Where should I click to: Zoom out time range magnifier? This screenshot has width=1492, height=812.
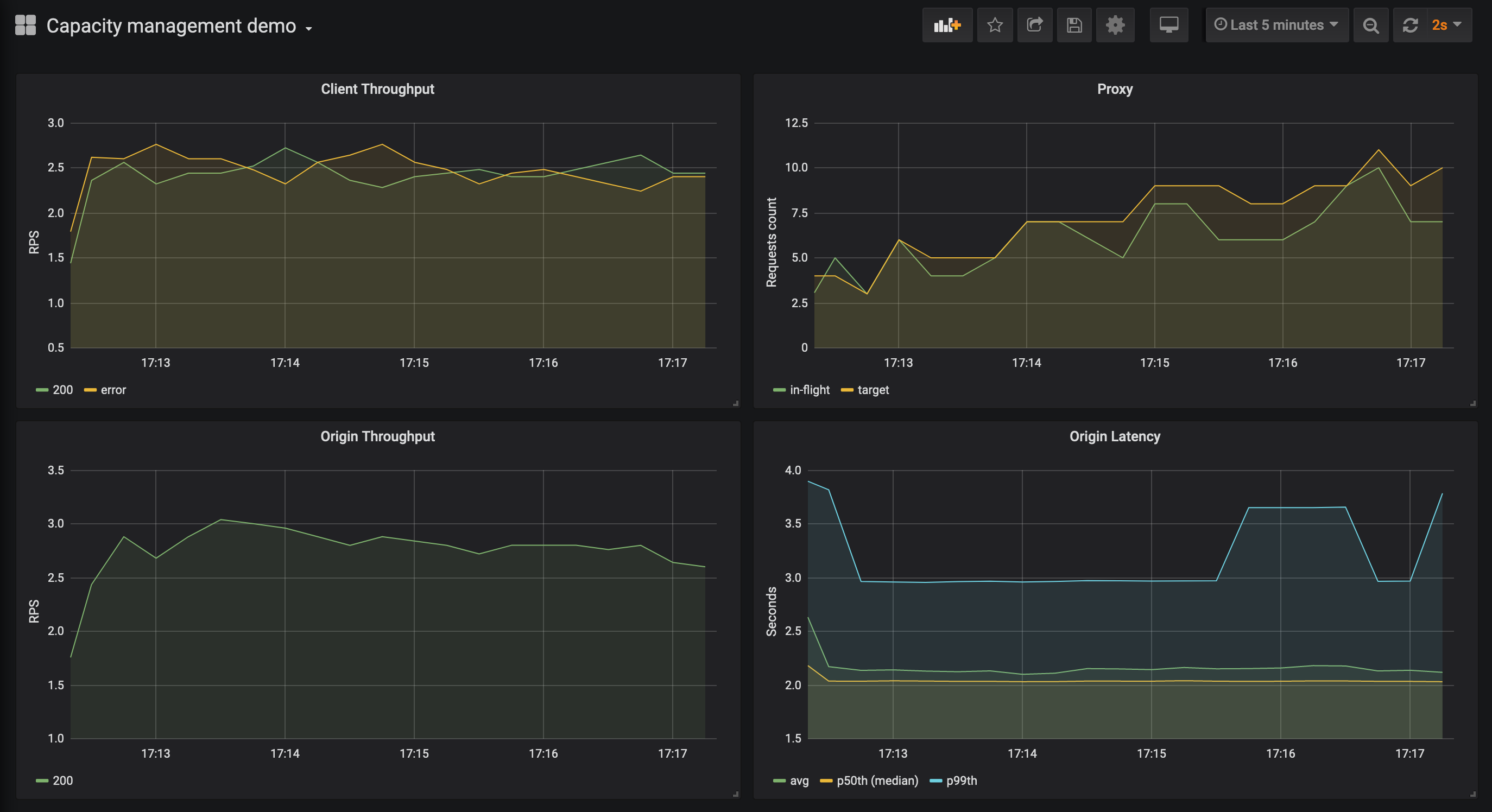pos(1370,25)
